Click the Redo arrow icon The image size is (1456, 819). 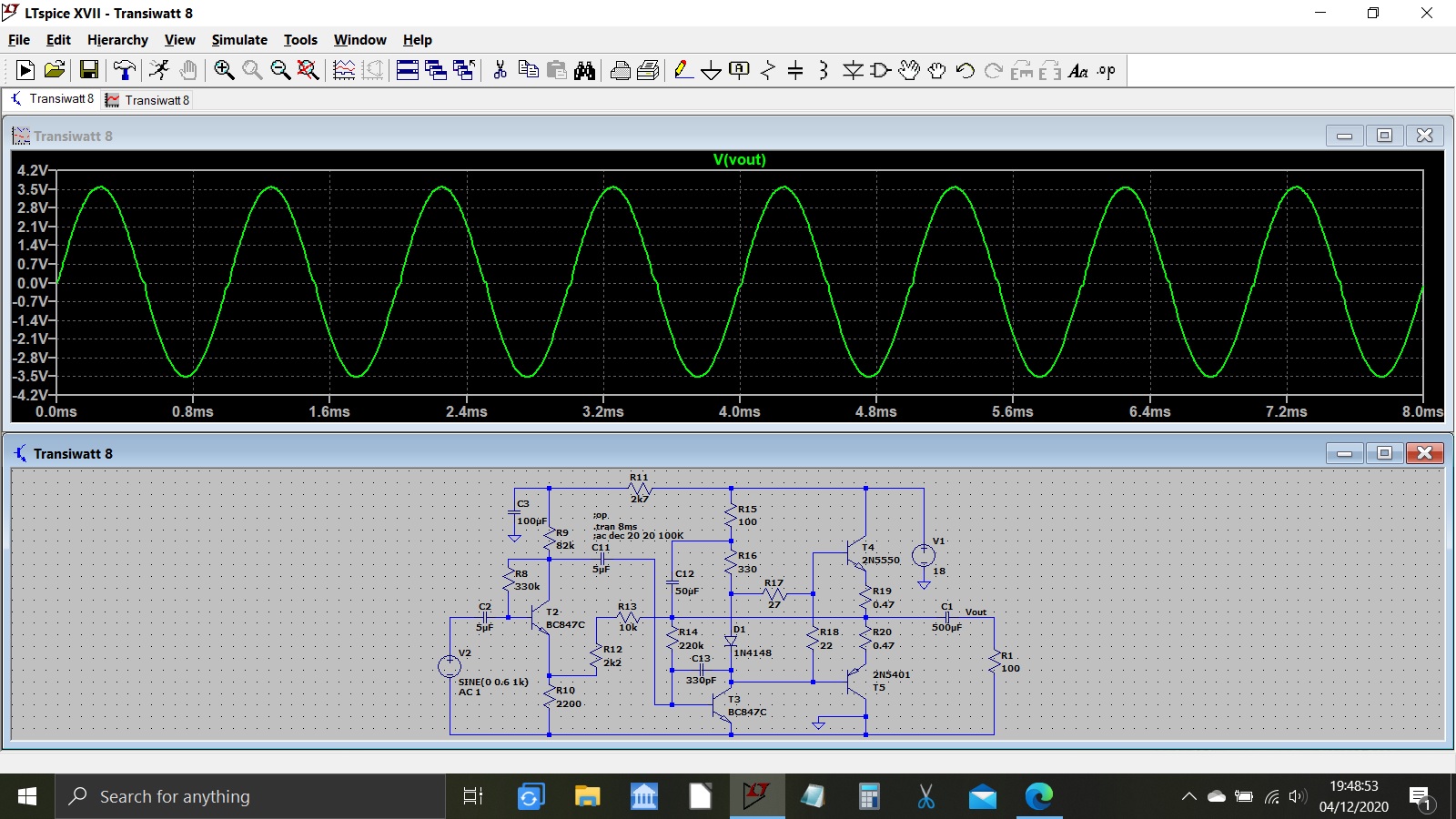coord(994,70)
